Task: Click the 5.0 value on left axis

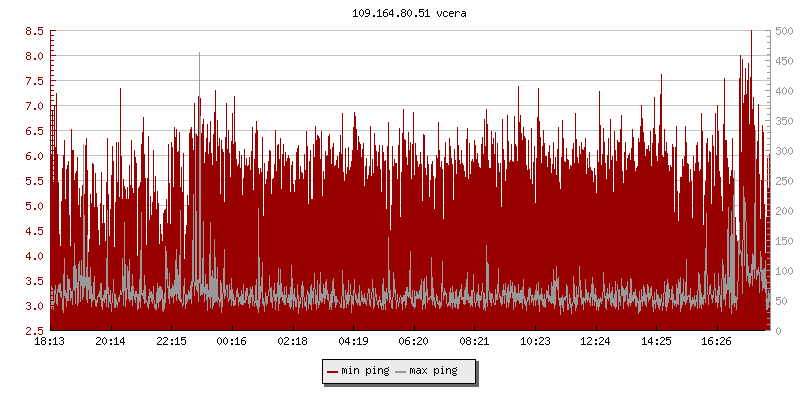Action: [x=33, y=206]
